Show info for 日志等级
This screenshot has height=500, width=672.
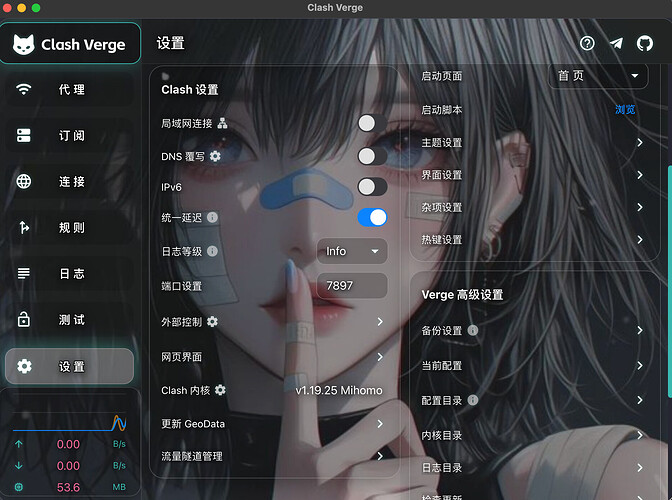(x=212, y=251)
